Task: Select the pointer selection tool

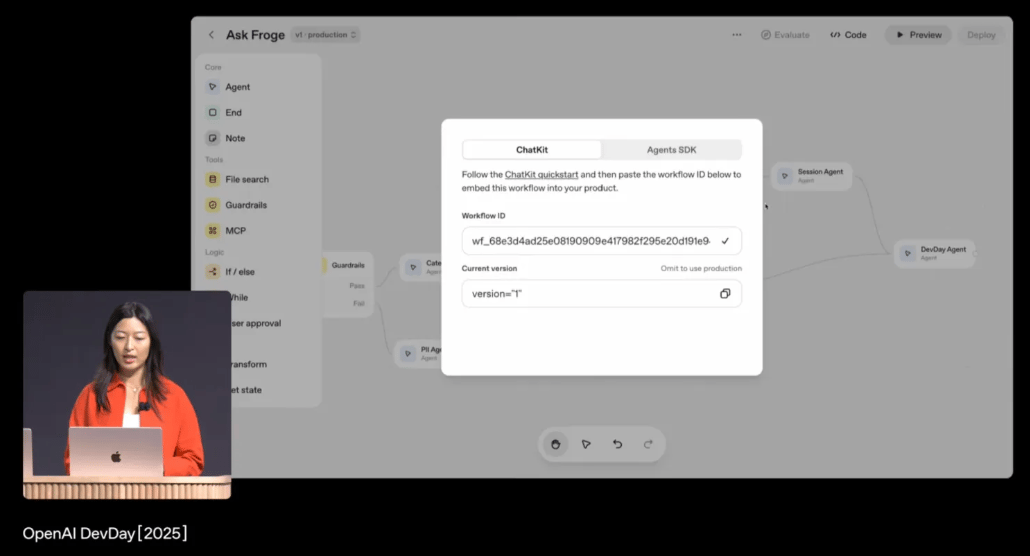Action: (x=586, y=444)
